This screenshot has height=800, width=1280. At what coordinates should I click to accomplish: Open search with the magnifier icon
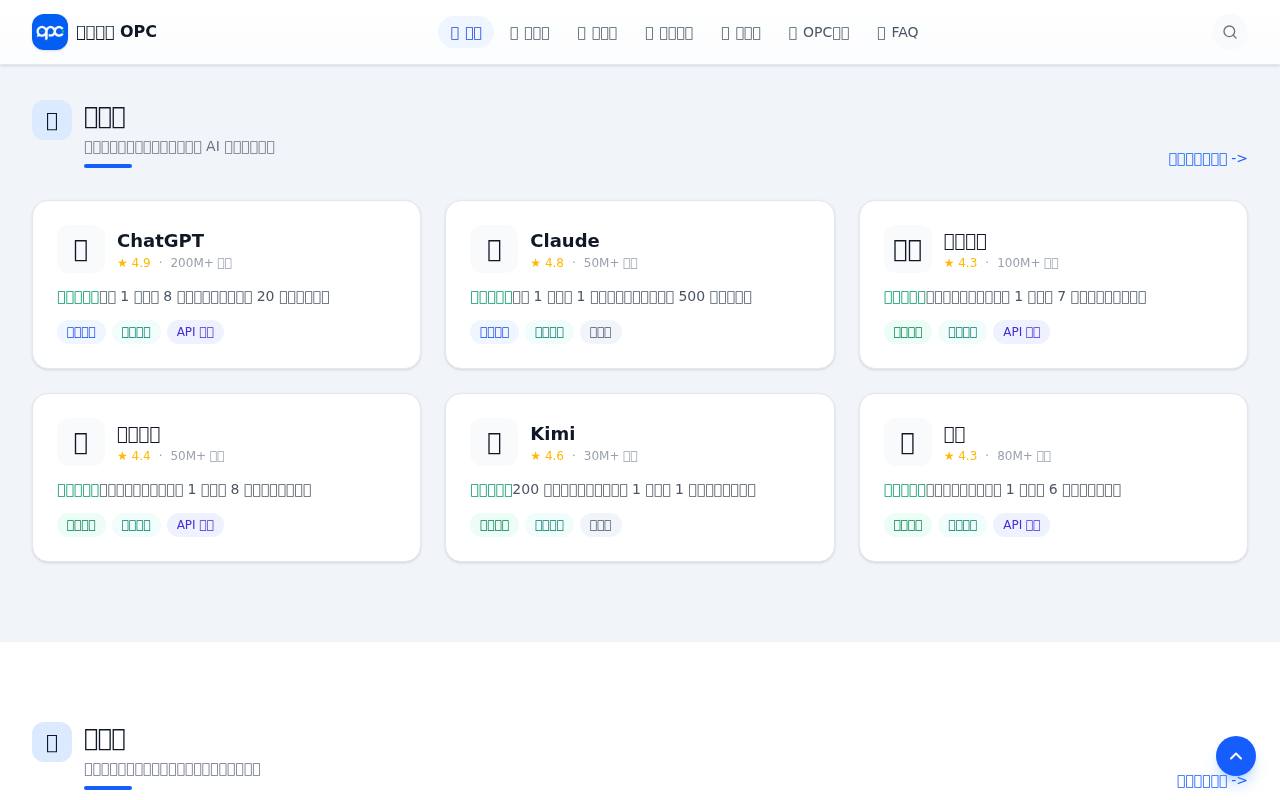pos(1230,32)
